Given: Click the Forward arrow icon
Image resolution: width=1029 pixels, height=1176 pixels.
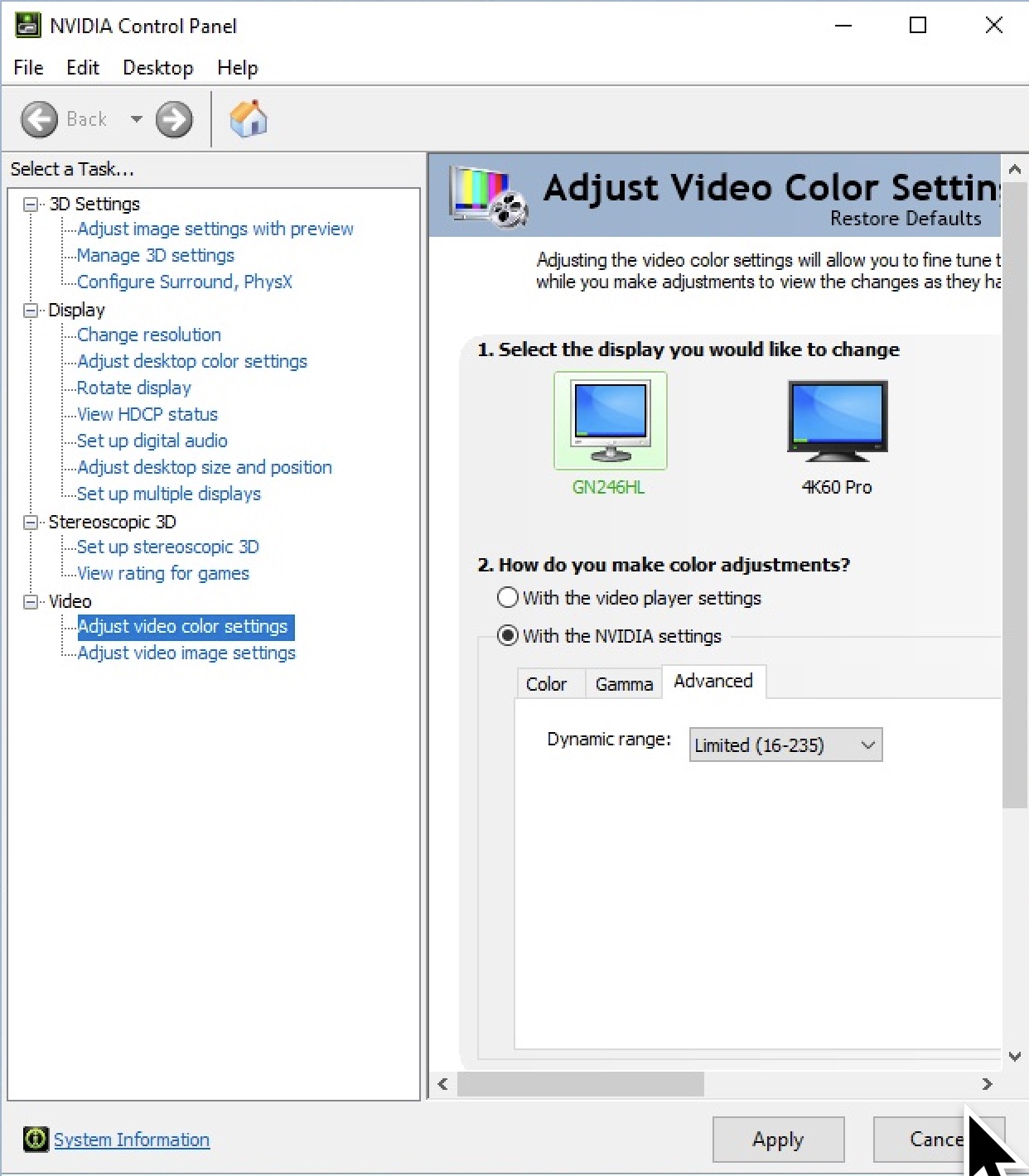Looking at the screenshot, I should (174, 119).
